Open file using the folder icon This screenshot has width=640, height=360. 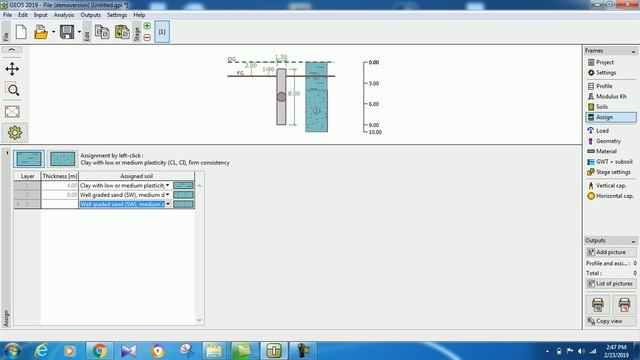40,32
